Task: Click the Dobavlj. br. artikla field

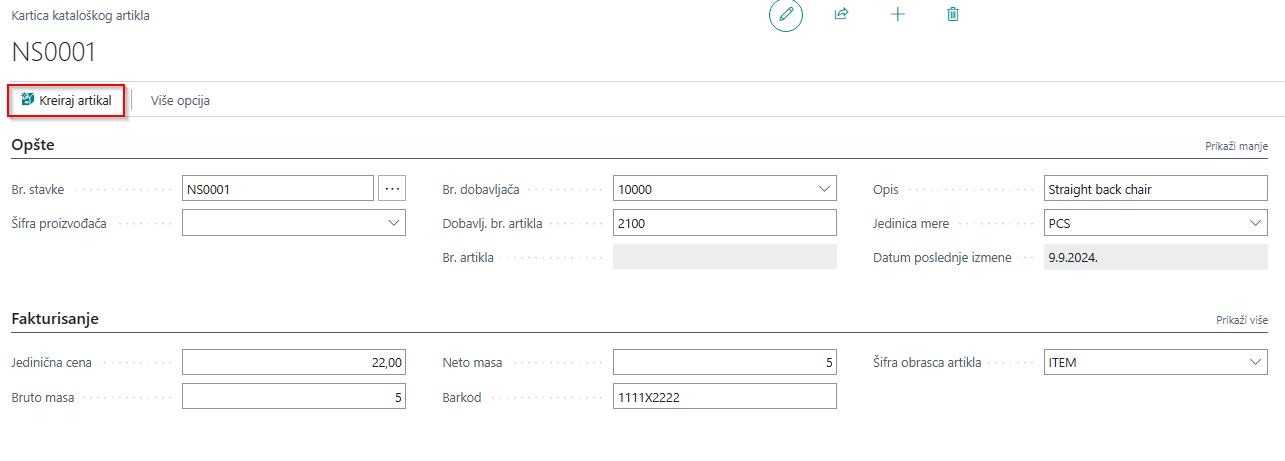Action: click(x=724, y=223)
